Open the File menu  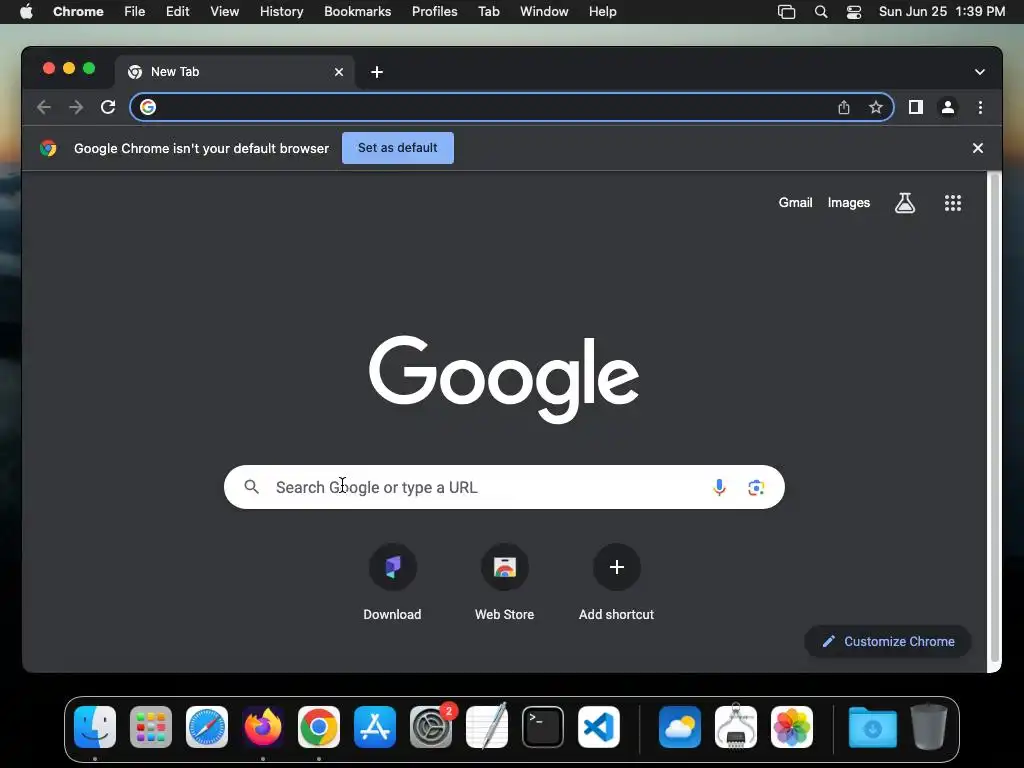(x=135, y=12)
